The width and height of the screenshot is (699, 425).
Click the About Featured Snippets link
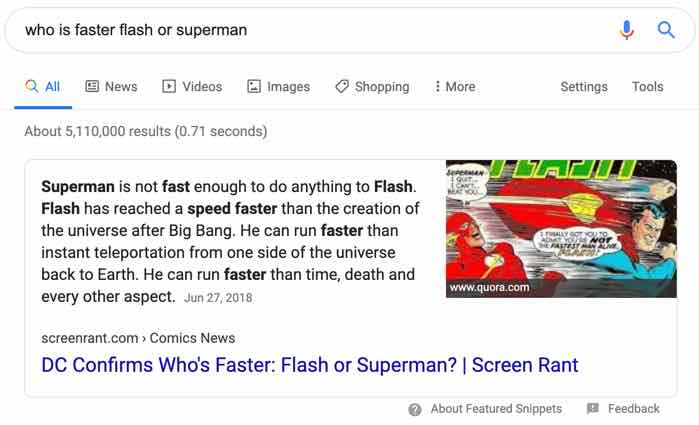pos(496,409)
